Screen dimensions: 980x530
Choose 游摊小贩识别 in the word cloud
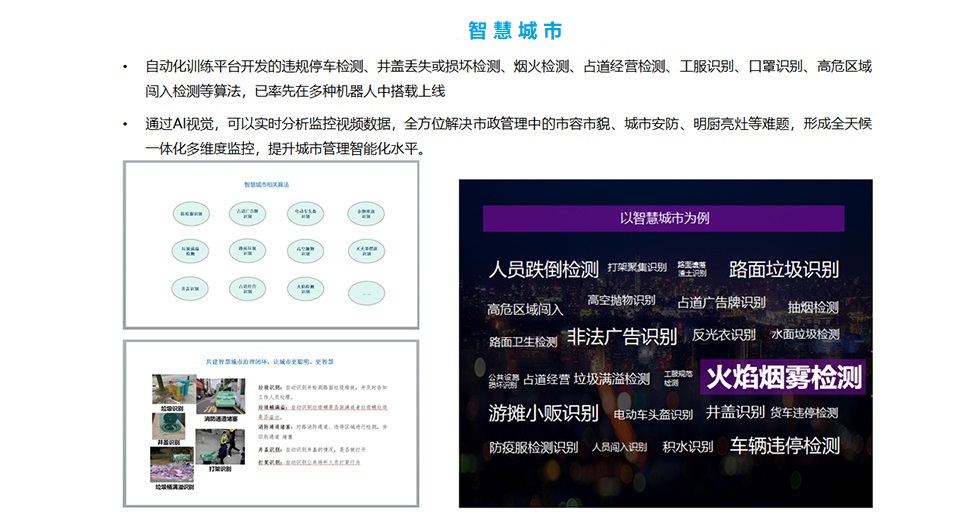coord(543,413)
